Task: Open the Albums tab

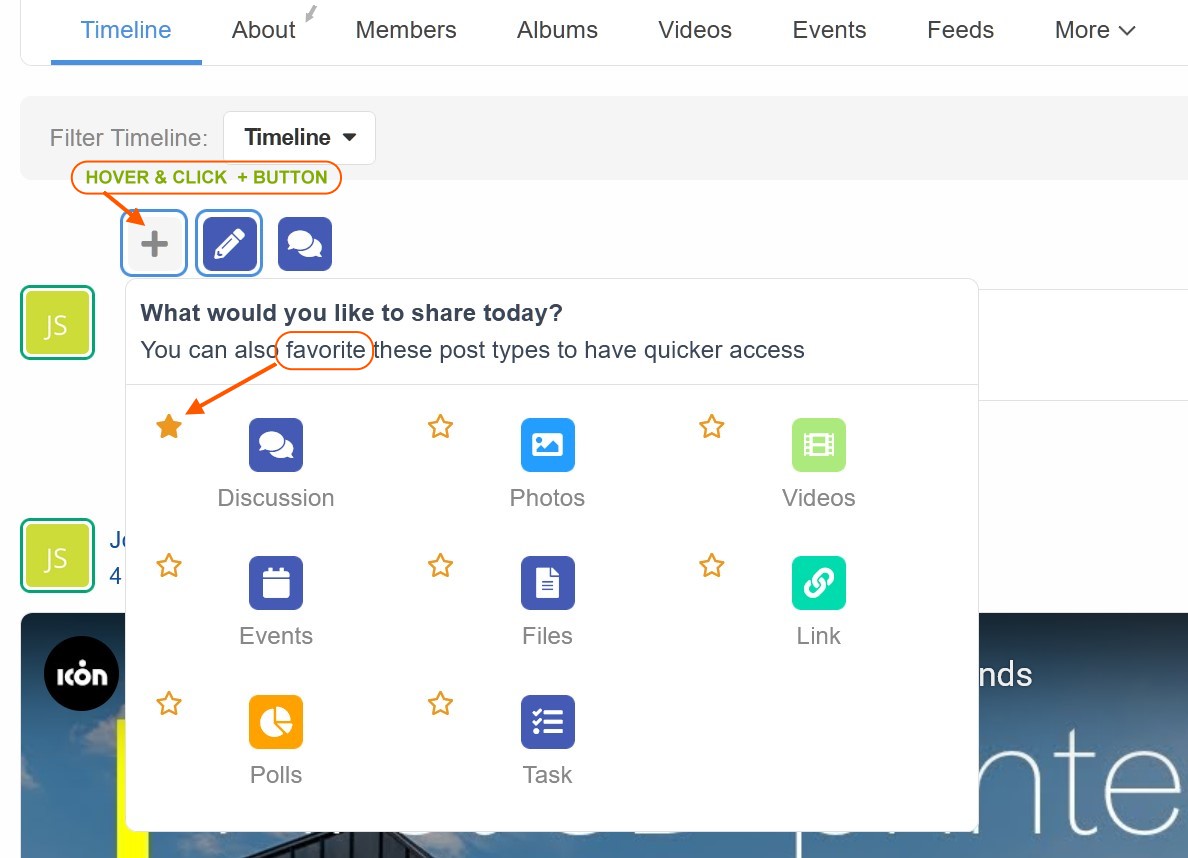Action: point(557,30)
